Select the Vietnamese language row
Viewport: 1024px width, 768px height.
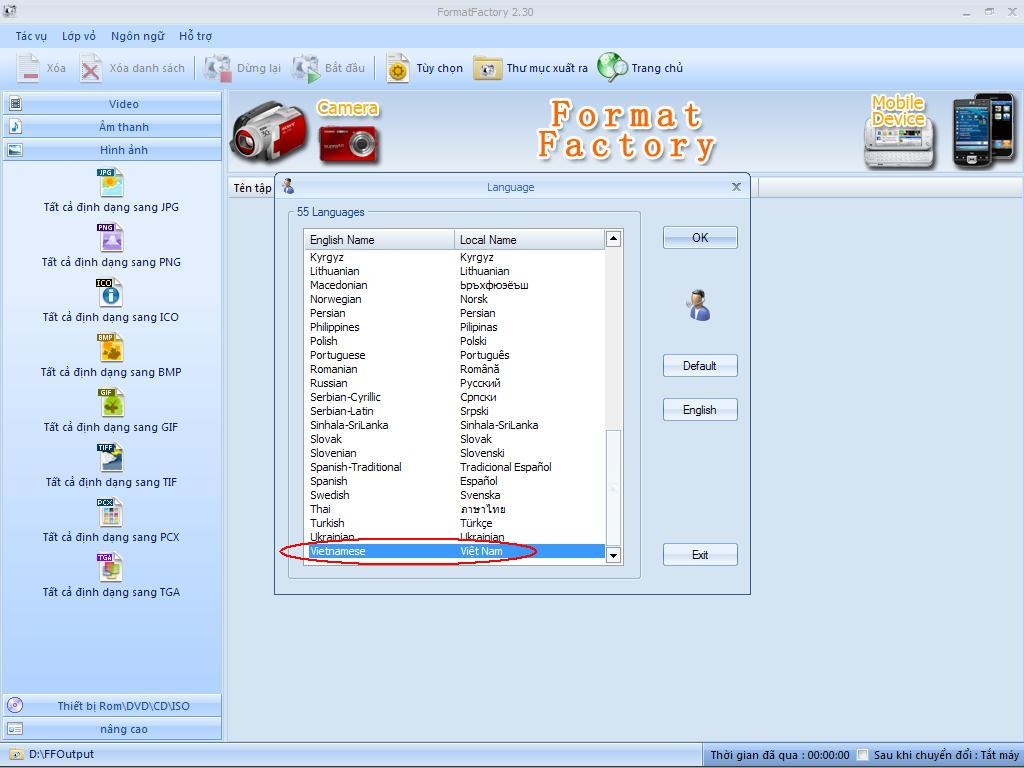point(455,551)
